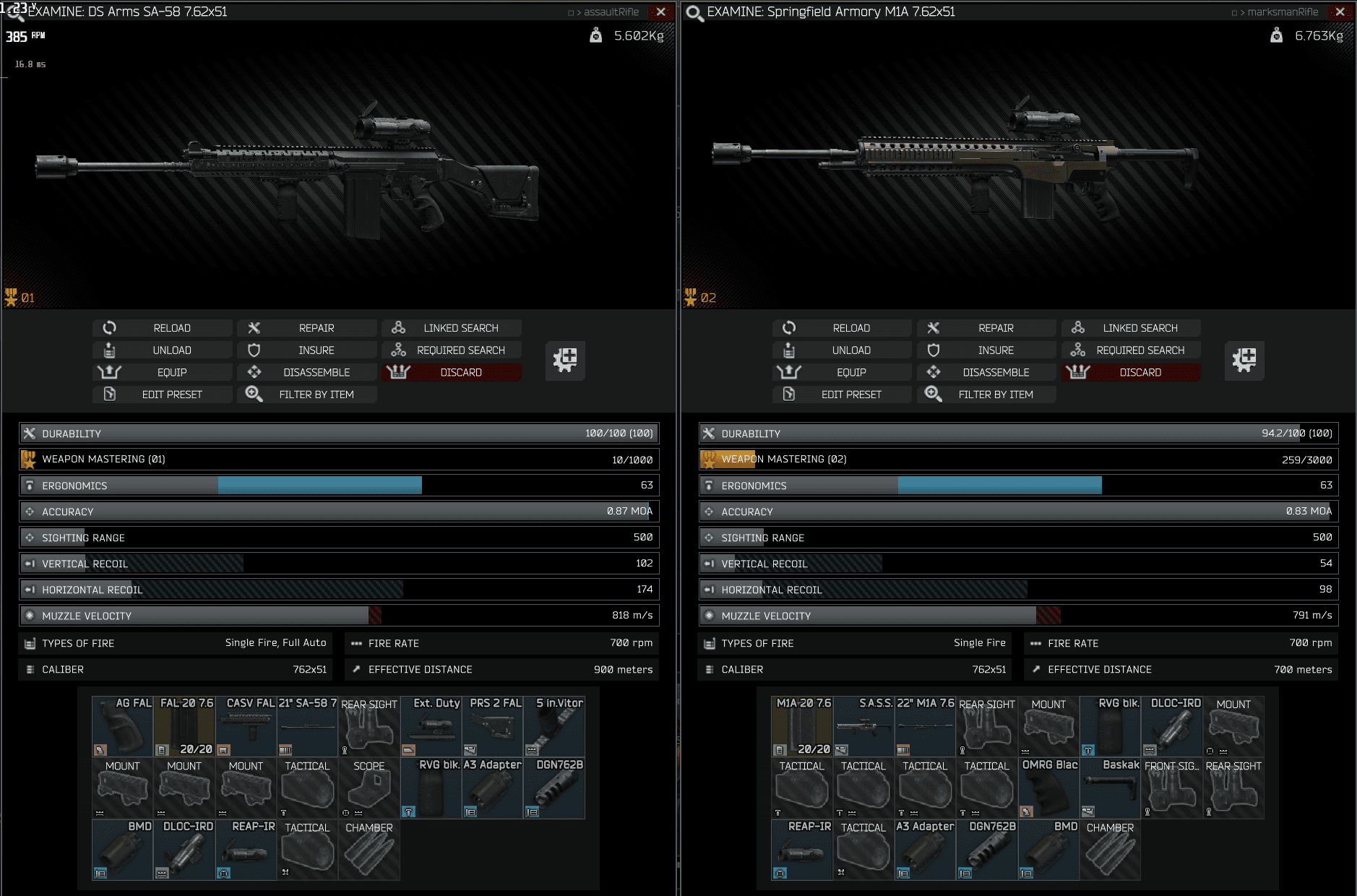Select the S.A.S.S. stock slot
1357x896 pixels.
tap(863, 726)
